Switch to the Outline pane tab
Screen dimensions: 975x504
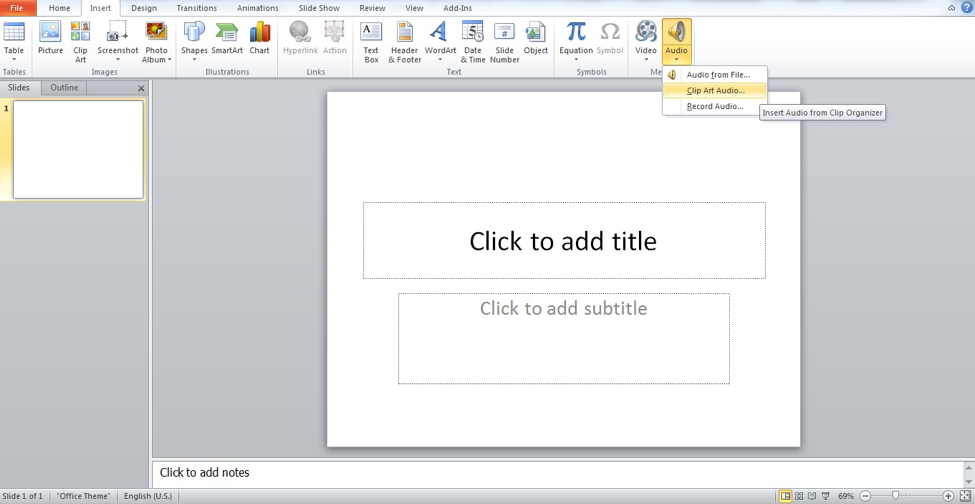[64, 88]
